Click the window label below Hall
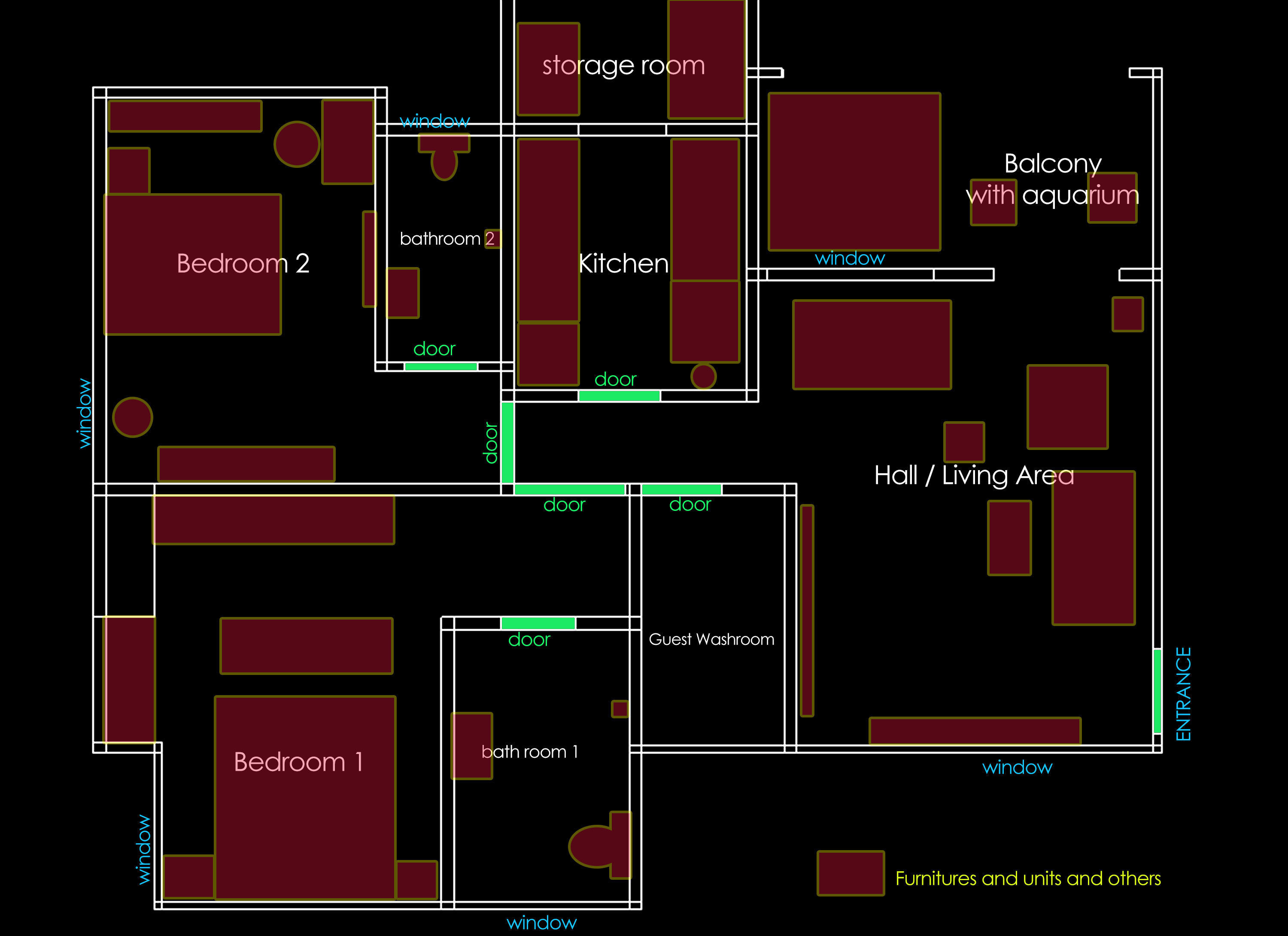 coord(1017,767)
